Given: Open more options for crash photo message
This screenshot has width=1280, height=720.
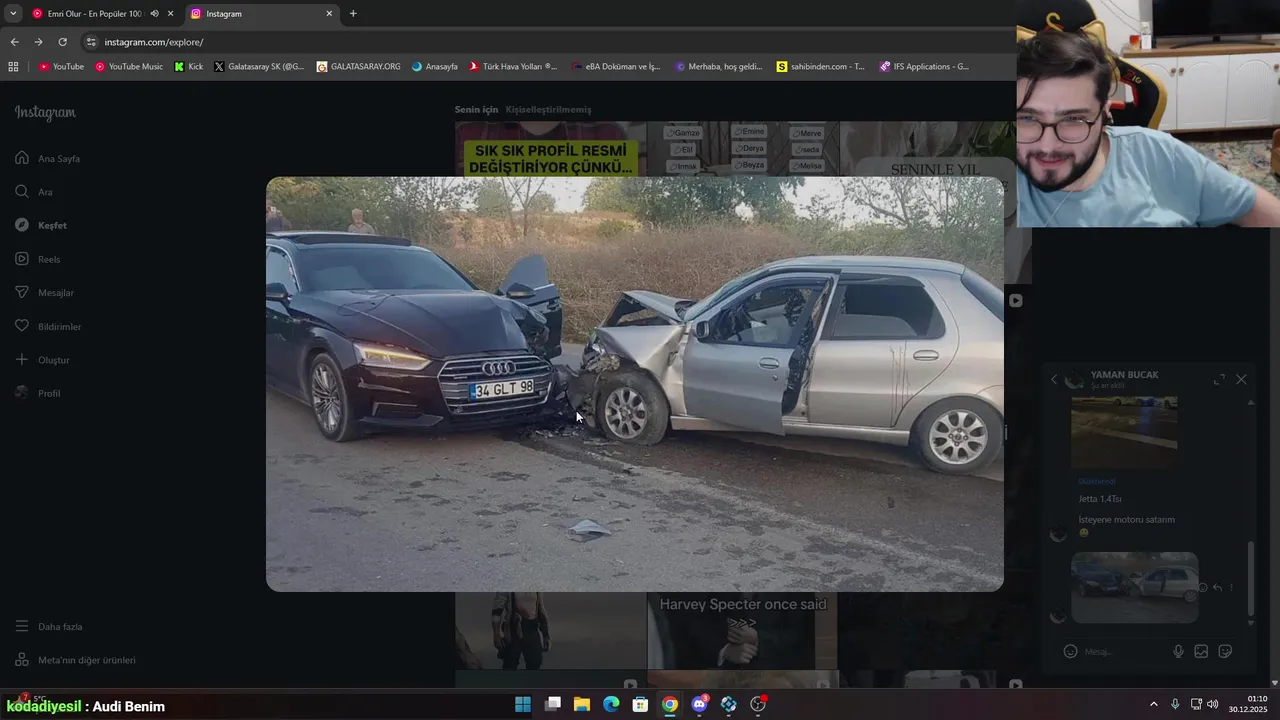Looking at the screenshot, I should (x=1231, y=588).
